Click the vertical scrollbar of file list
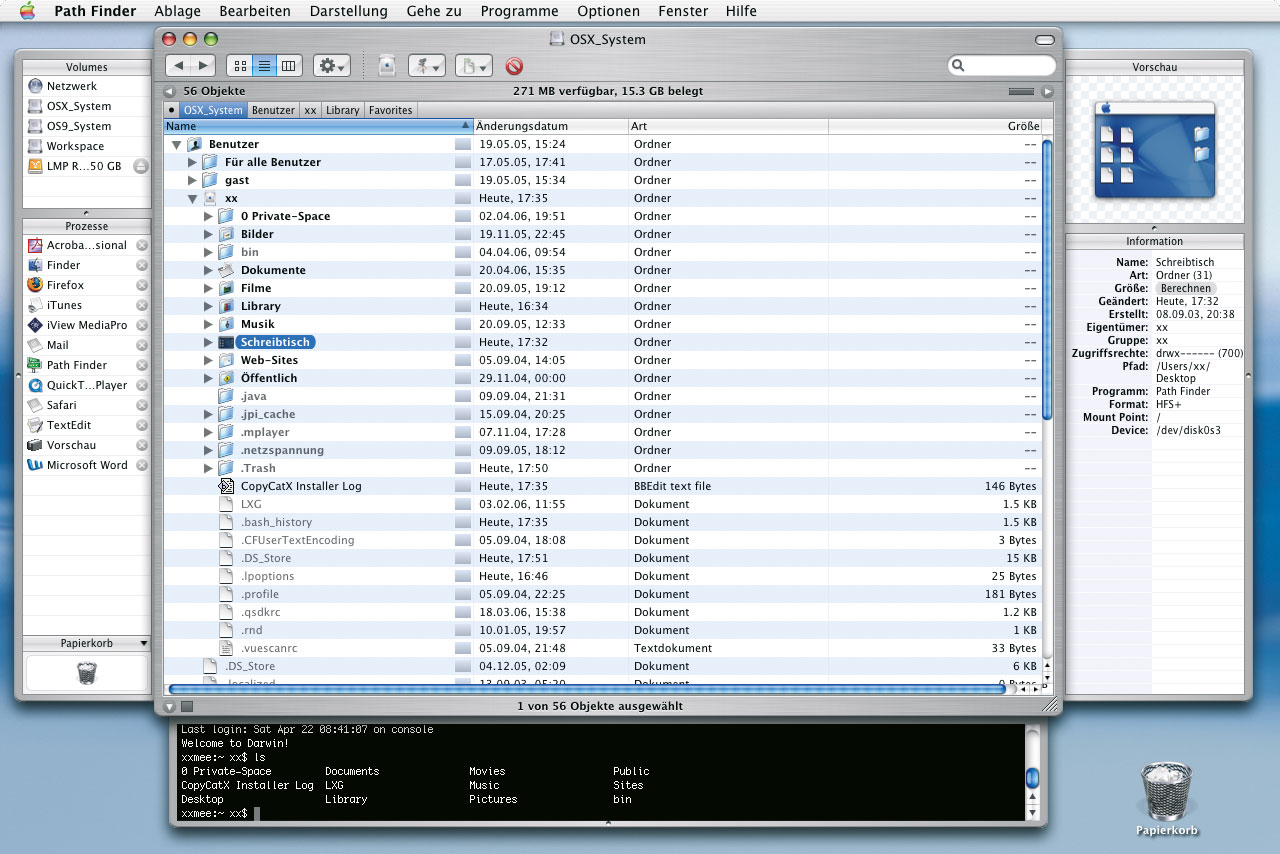The width and height of the screenshot is (1280, 854). (1047, 280)
